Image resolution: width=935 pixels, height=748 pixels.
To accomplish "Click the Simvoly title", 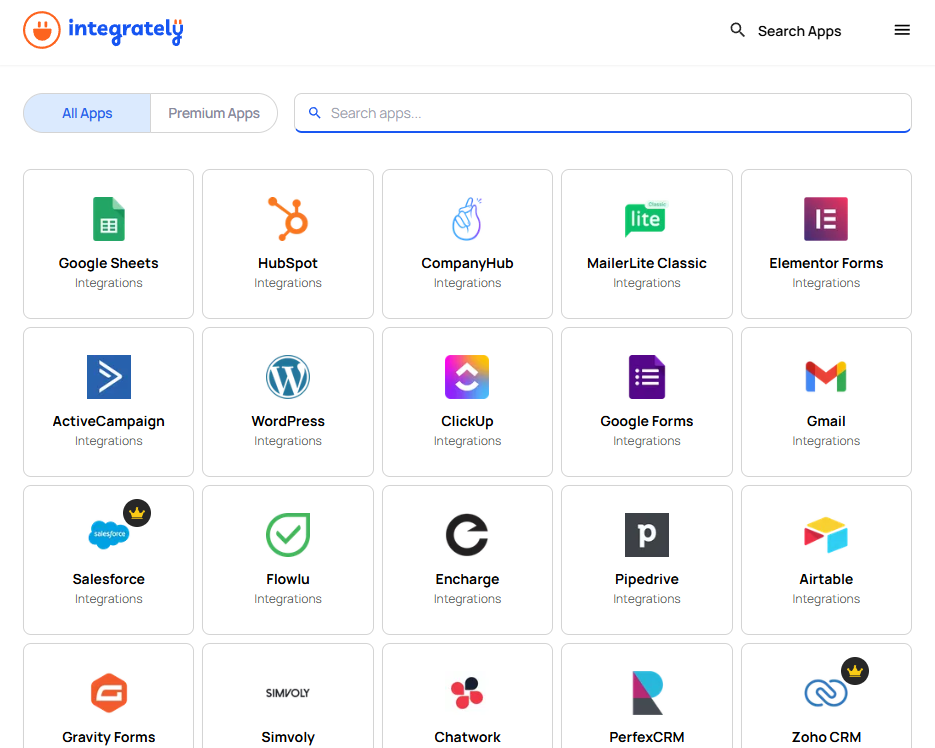I will (x=288, y=737).
